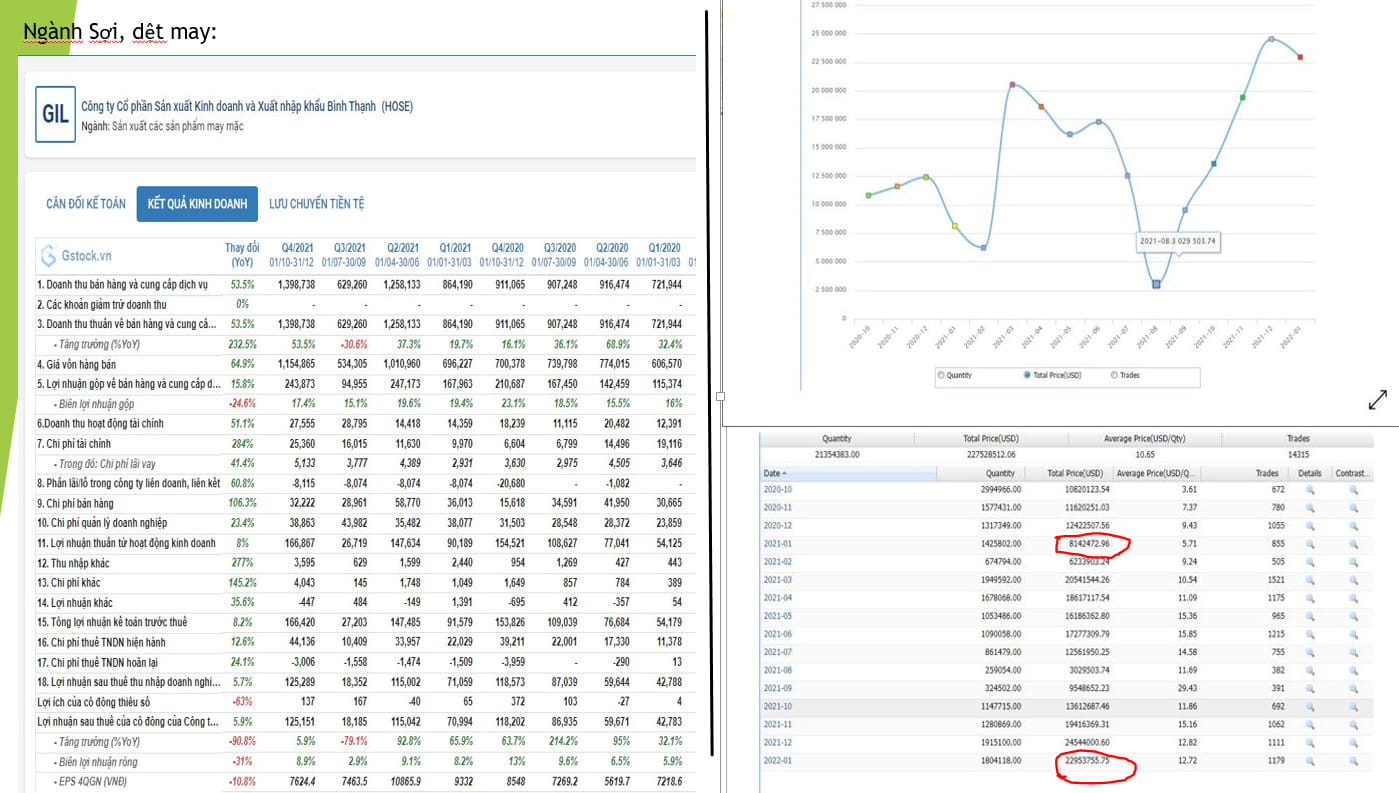1399x793 pixels.
Task: Click the 2021-08 lowest chart data point
Action: point(1156,284)
